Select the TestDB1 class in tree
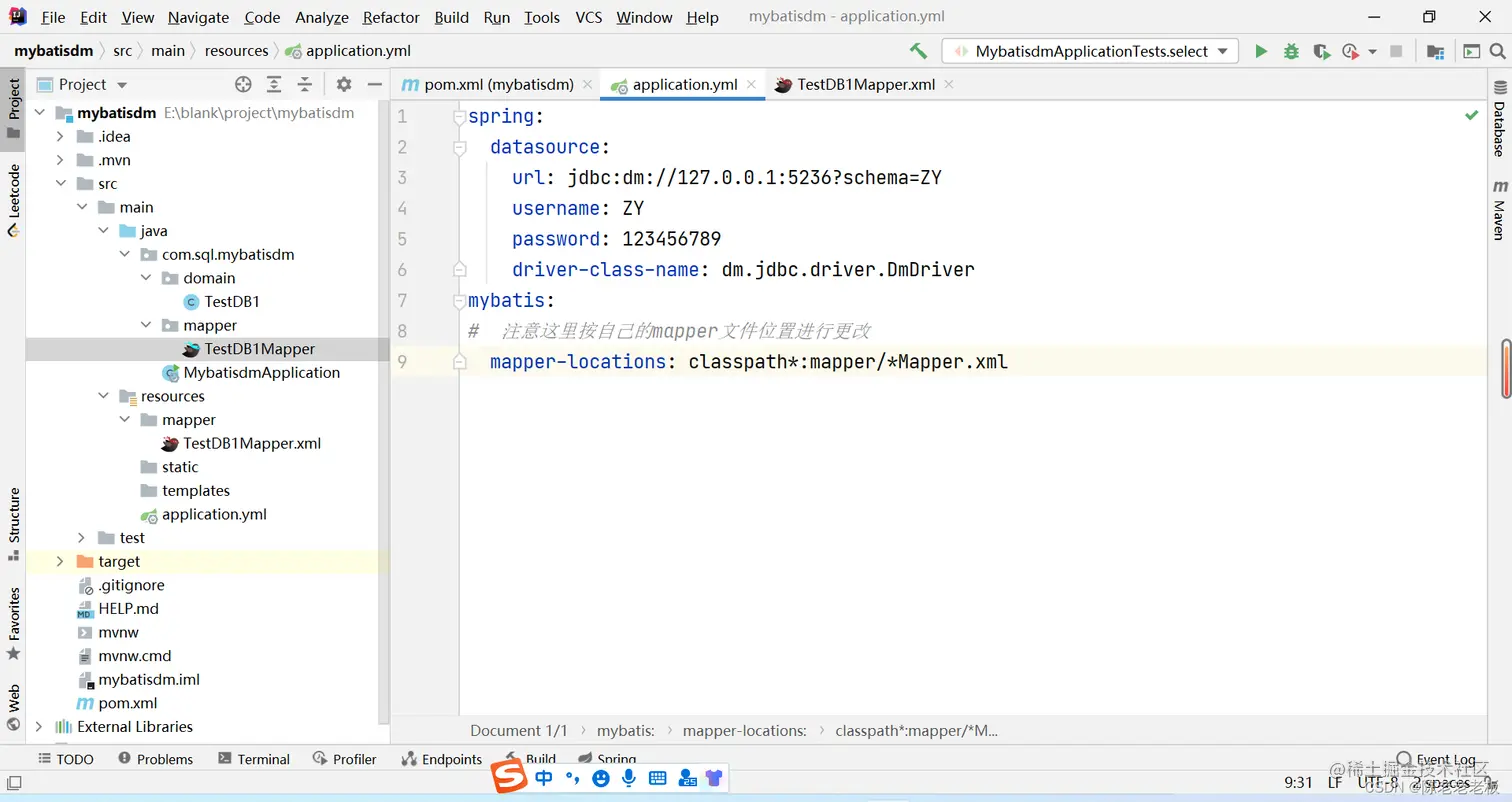 point(222,302)
